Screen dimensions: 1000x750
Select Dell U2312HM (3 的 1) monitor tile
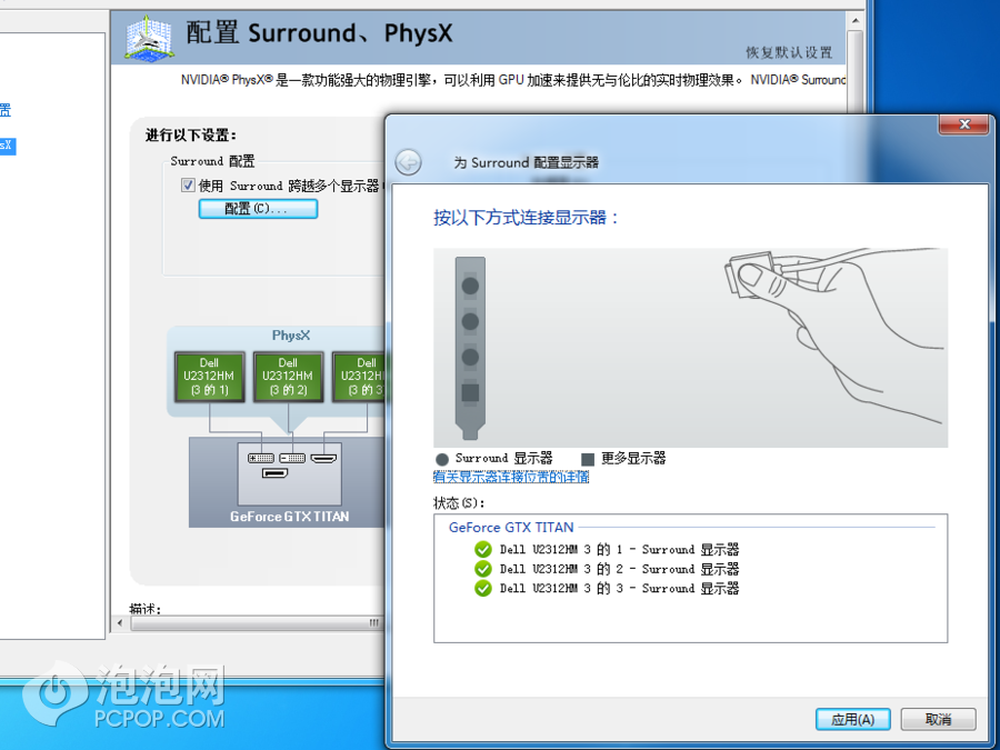tap(209, 376)
